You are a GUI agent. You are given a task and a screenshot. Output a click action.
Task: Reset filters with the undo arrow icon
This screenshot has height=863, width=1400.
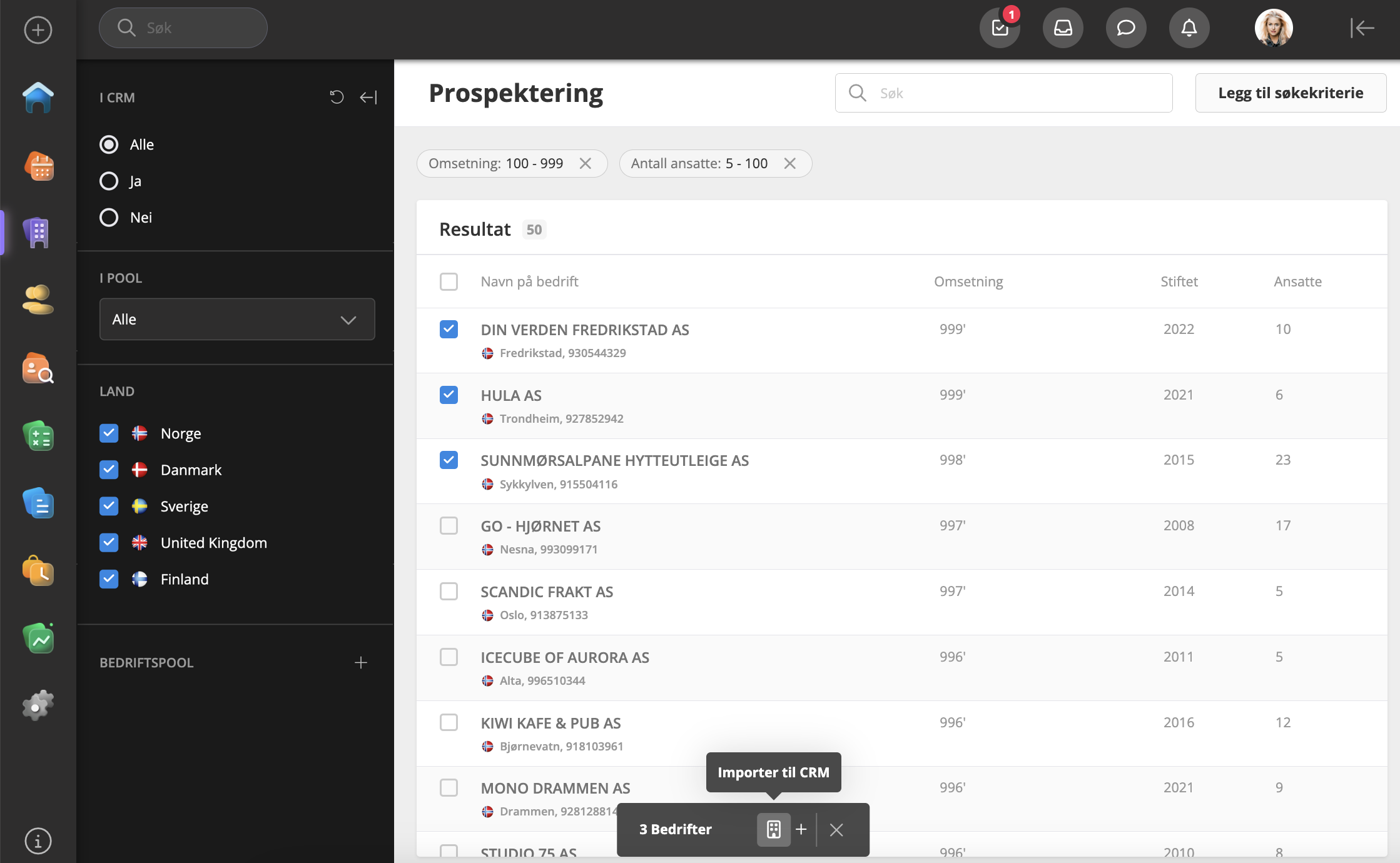(x=337, y=97)
